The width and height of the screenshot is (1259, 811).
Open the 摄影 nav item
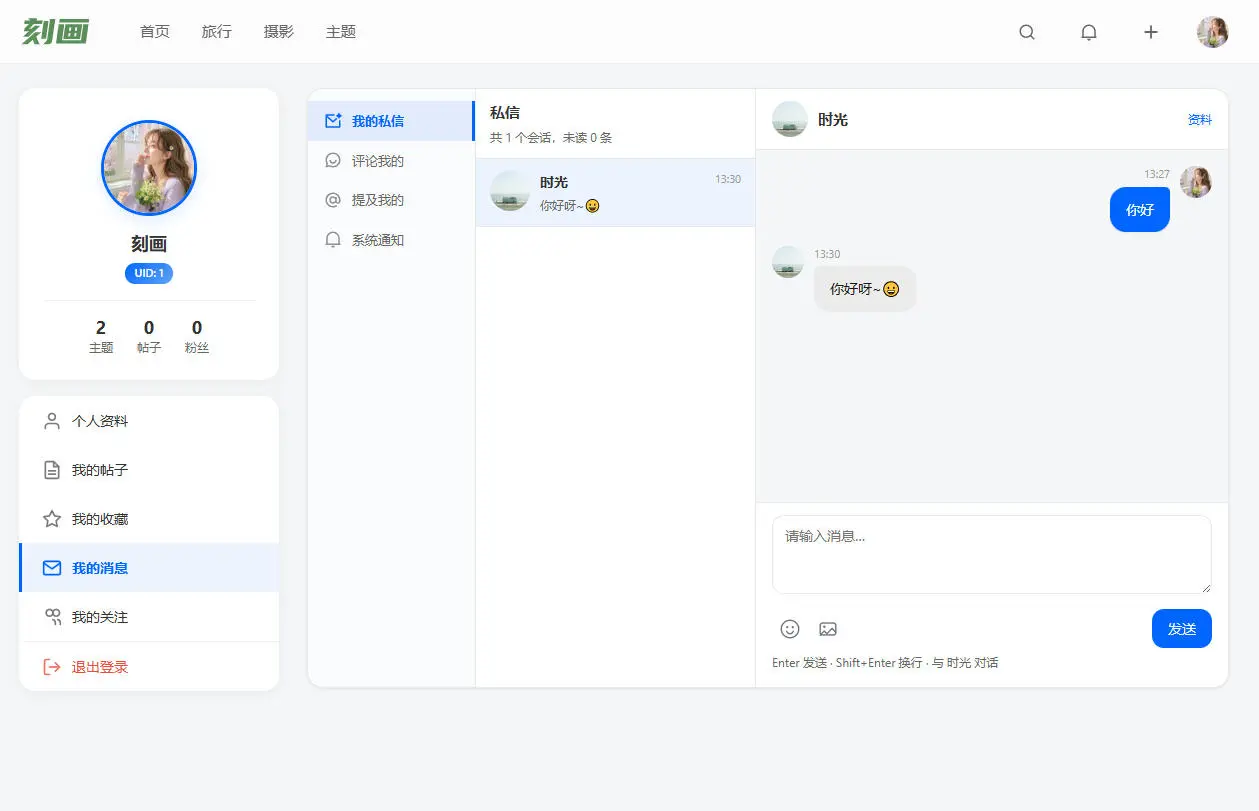pyautogui.click(x=279, y=32)
